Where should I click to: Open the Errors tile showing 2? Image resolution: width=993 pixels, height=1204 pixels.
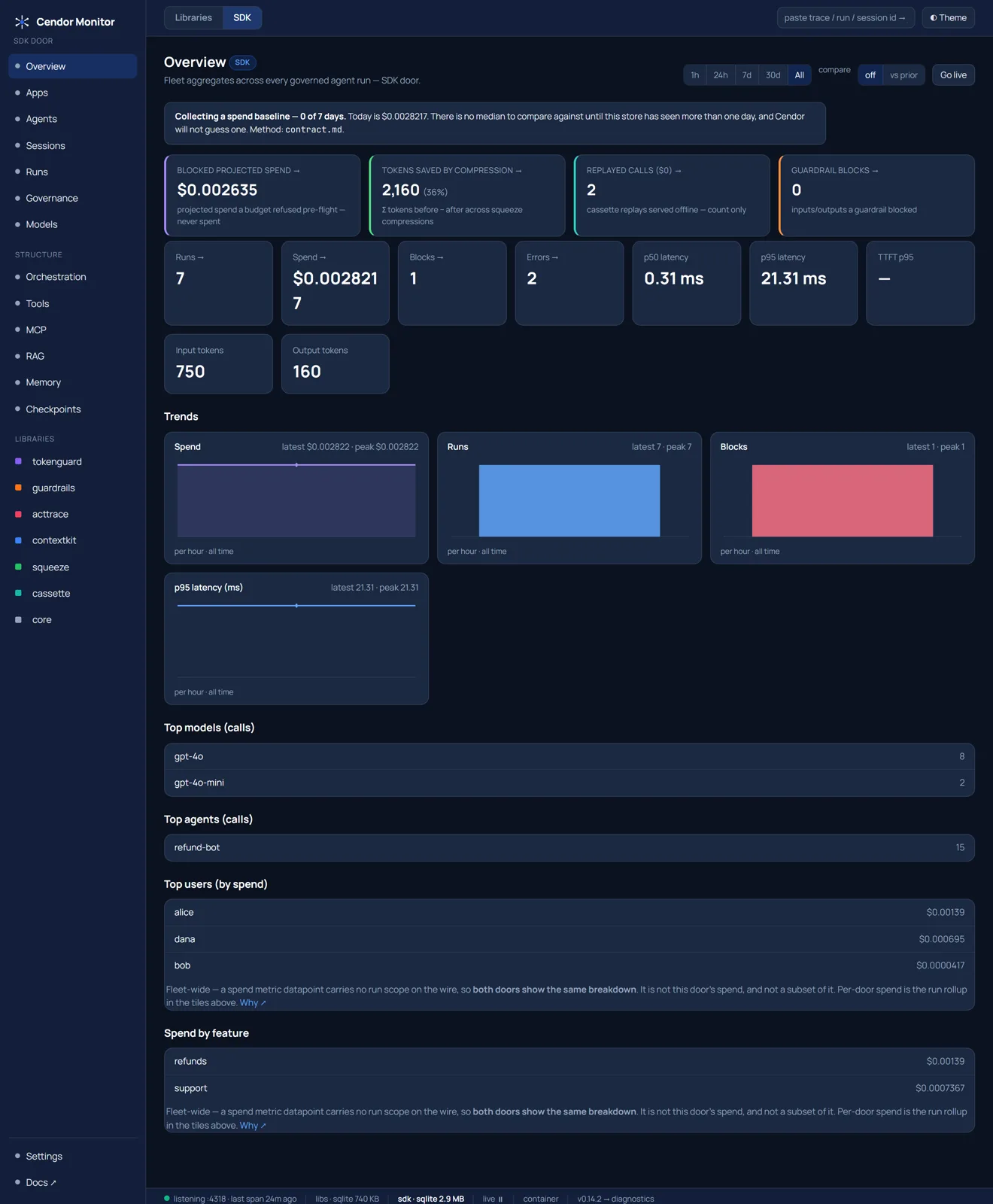pos(569,283)
